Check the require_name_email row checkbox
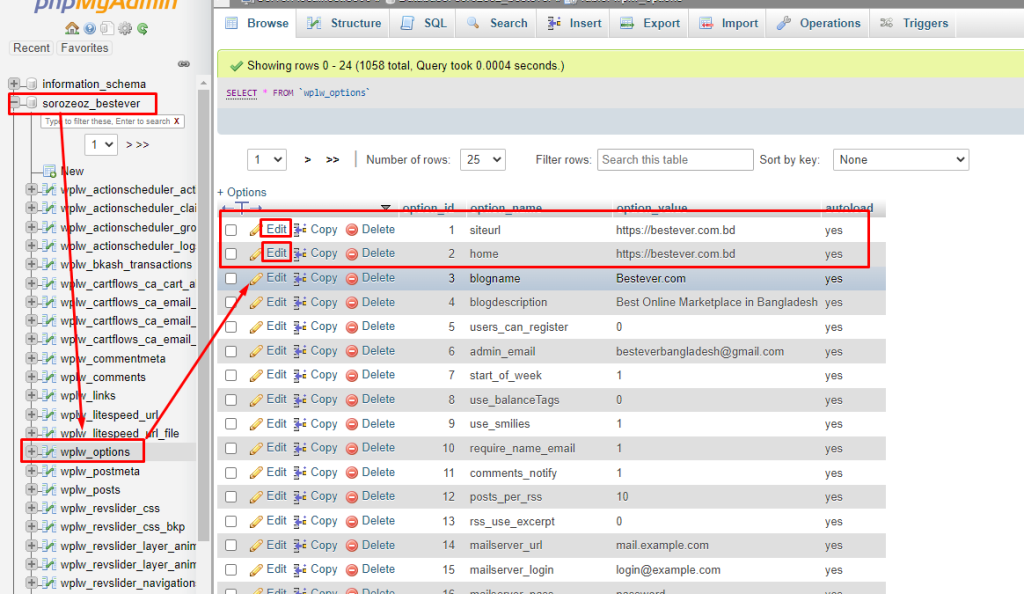Screen dimensions: 1024x594 coord(231,448)
